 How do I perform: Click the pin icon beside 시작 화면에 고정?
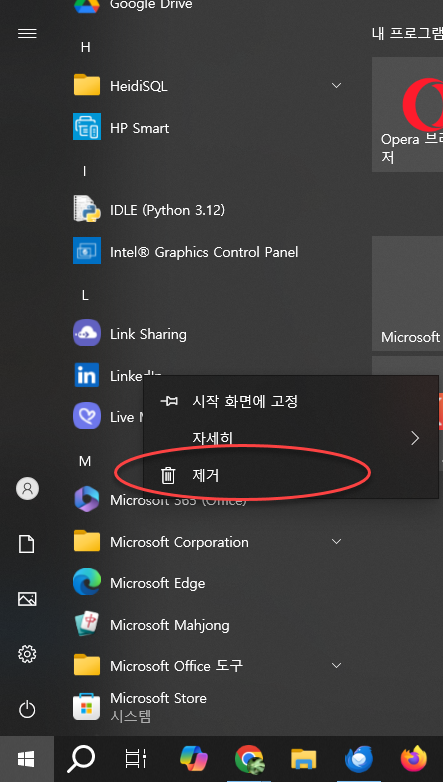click(x=169, y=401)
